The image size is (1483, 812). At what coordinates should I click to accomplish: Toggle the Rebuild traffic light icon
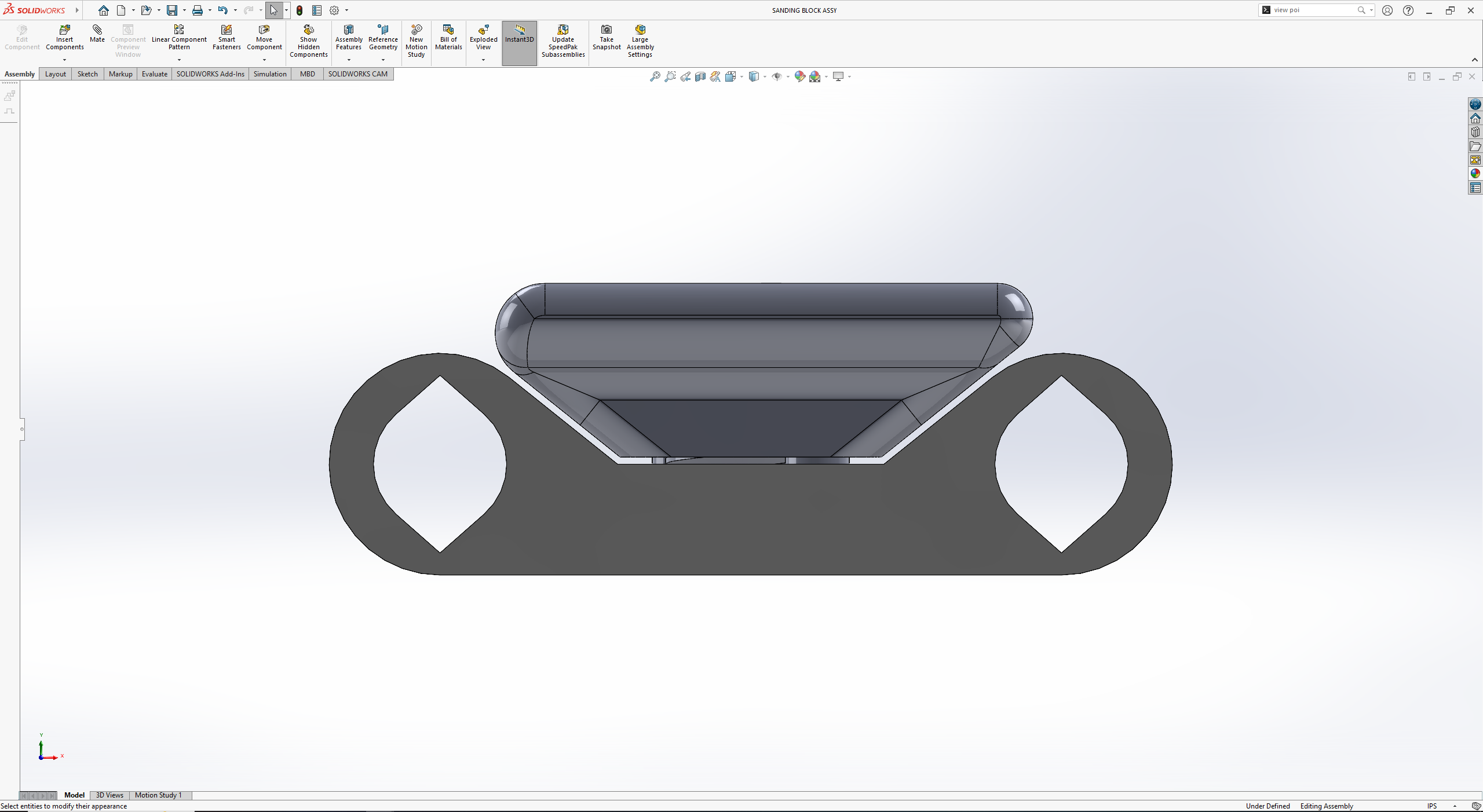click(x=299, y=10)
